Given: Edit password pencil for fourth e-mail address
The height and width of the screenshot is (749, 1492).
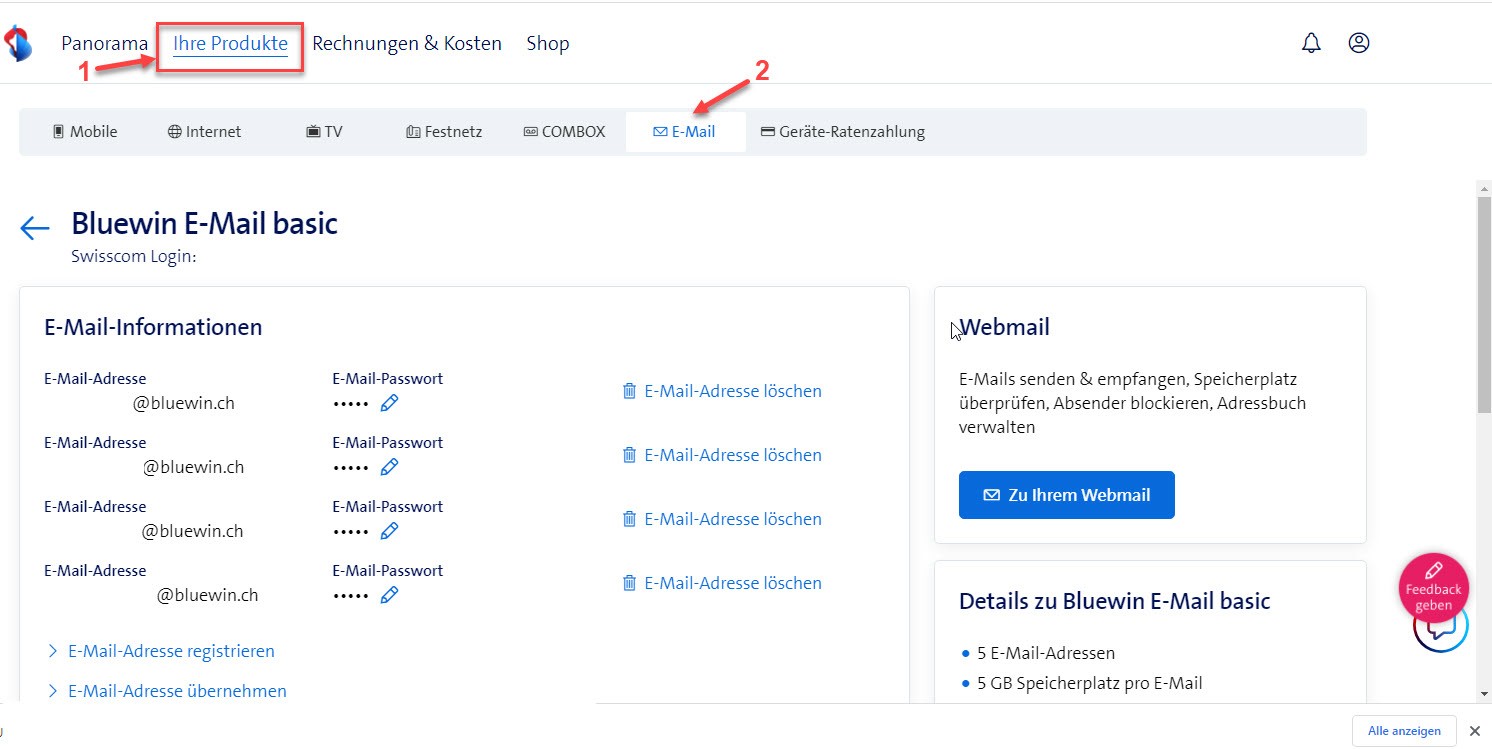Looking at the screenshot, I should point(390,595).
